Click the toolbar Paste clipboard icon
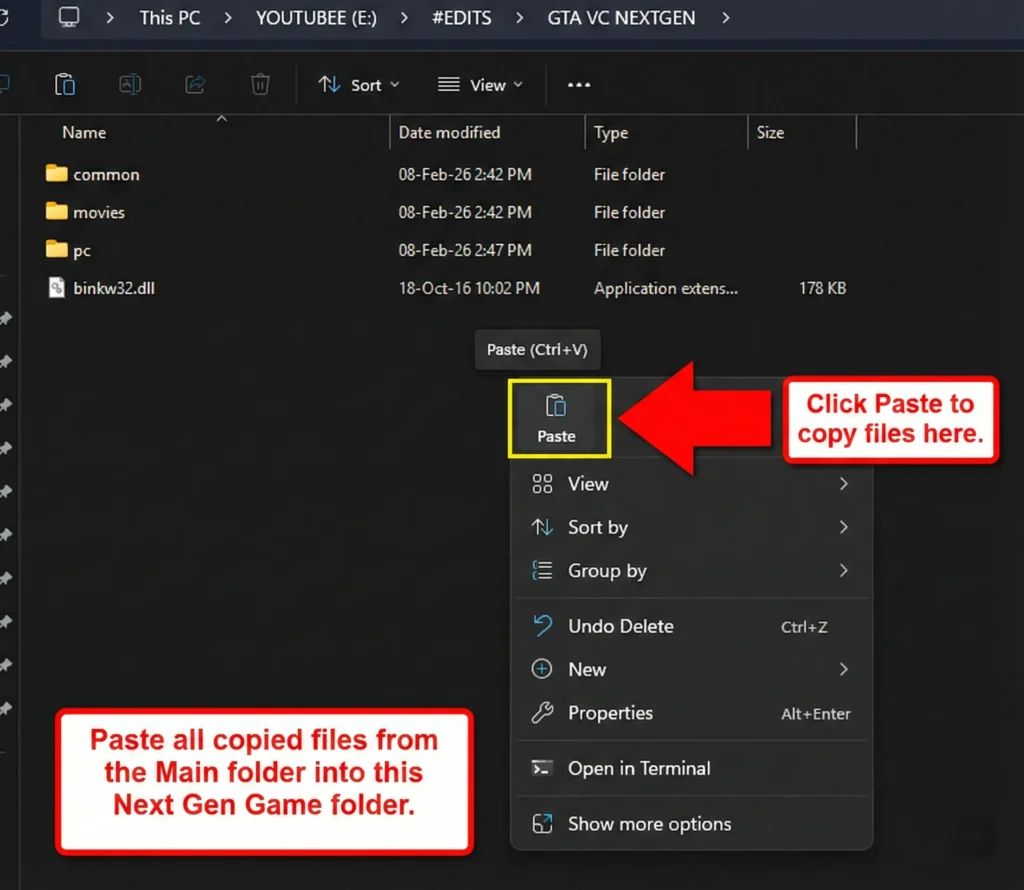The width and height of the screenshot is (1024, 890). 65,85
